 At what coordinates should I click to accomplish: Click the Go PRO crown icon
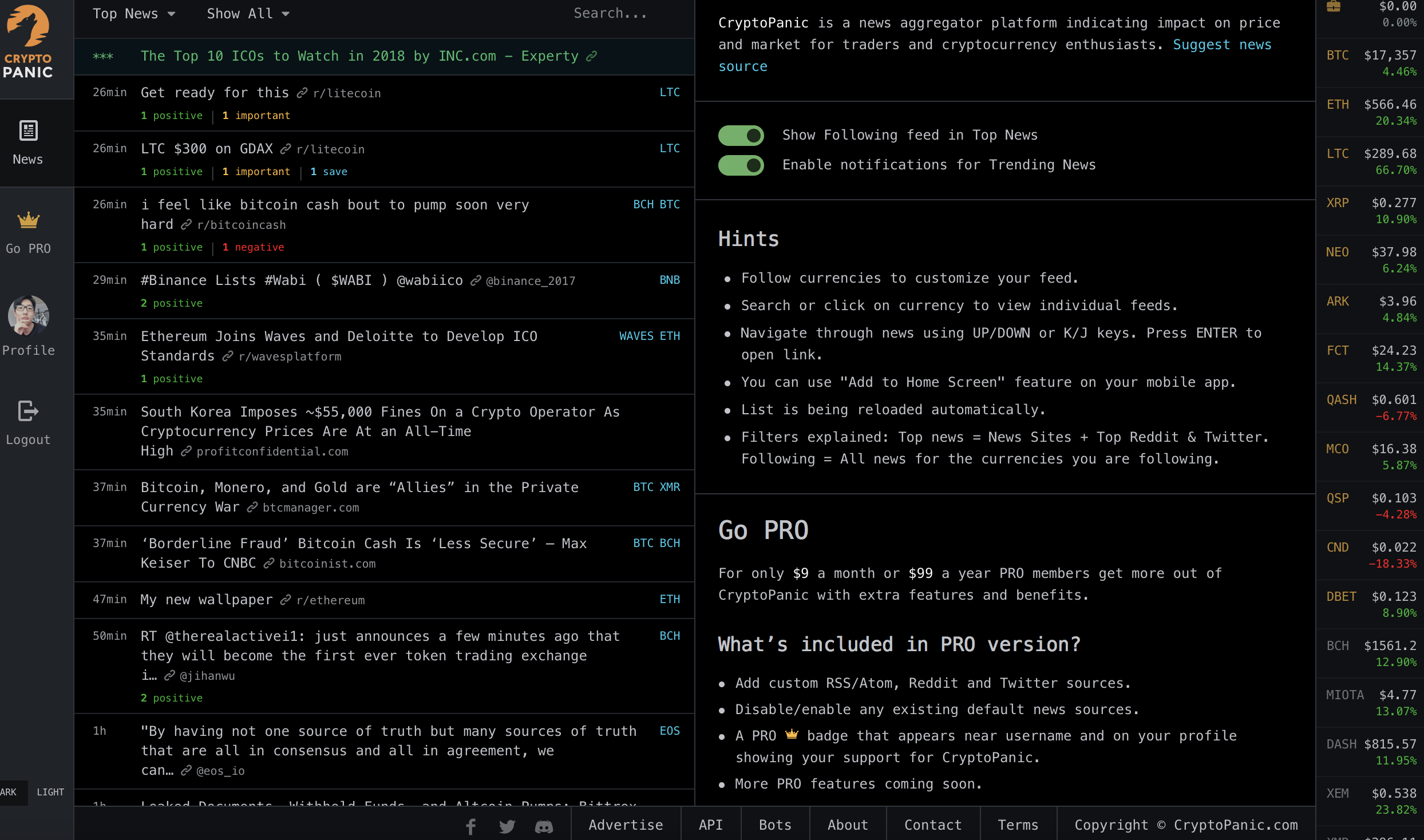(x=28, y=220)
